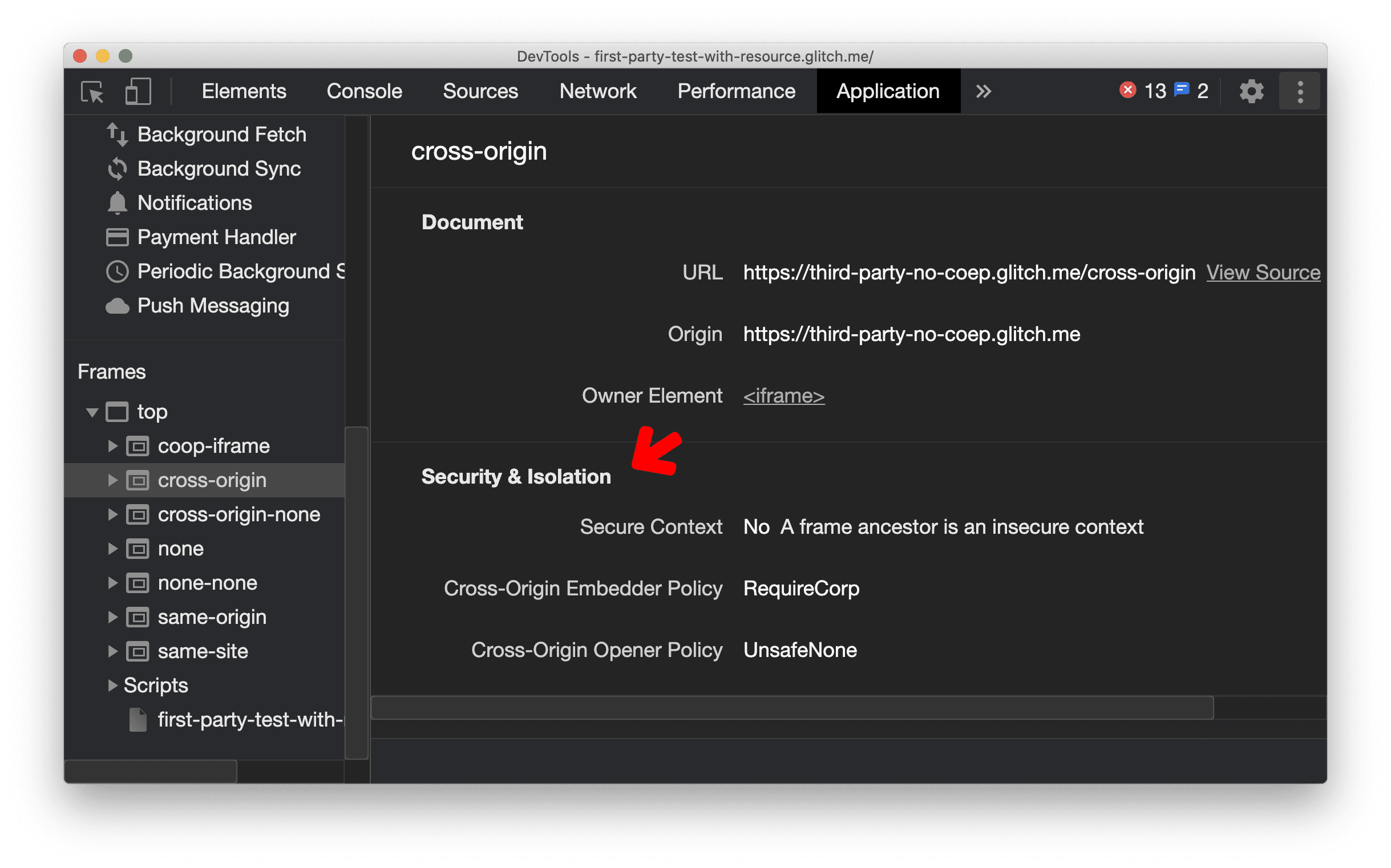Click the overflow menu icon
Viewport: 1391px width, 868px height.
[1300, 92]
